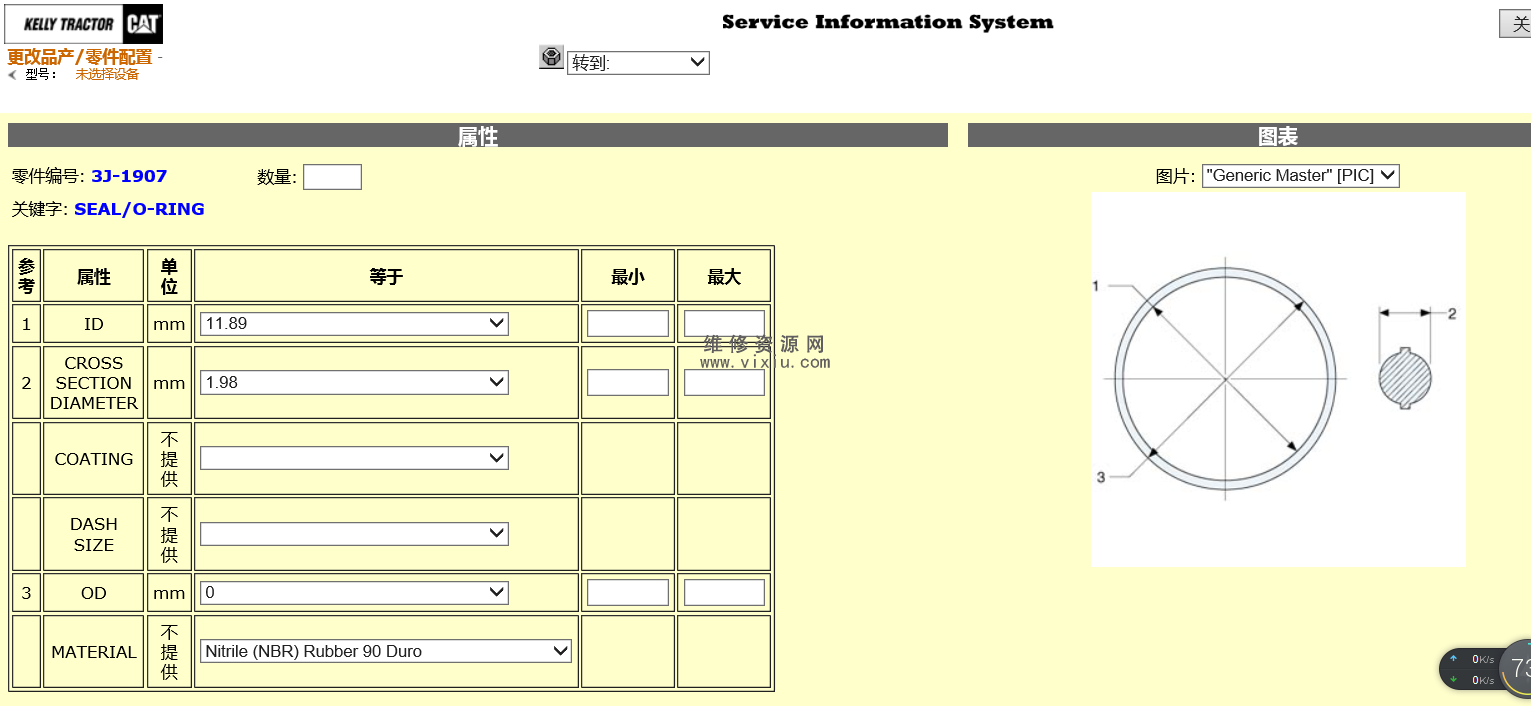This screenshot has width=1531, height=706.
Task: Click the part icon beside 转到 dropdown
Action: point(551,57)
